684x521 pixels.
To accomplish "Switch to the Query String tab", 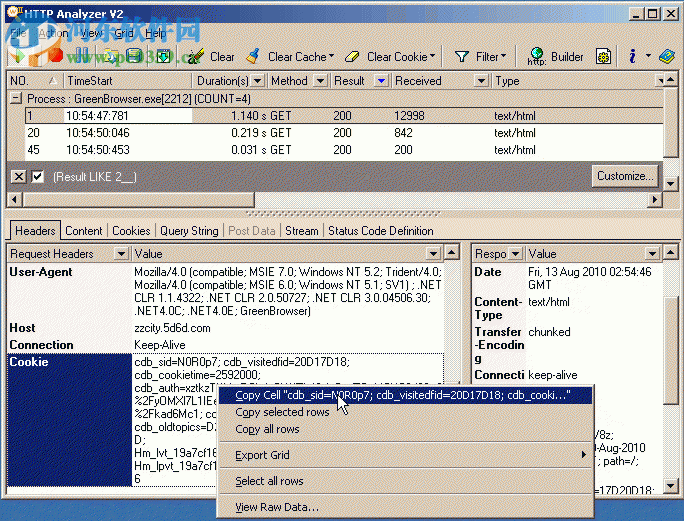I will point(189,231).
